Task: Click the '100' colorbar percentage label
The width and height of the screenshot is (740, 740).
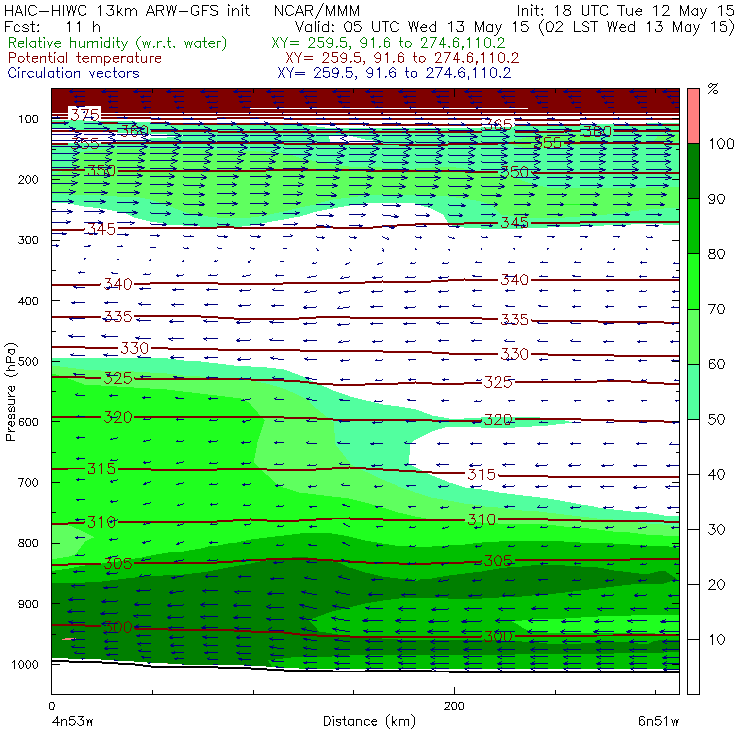Action: (x=722, y=143)
